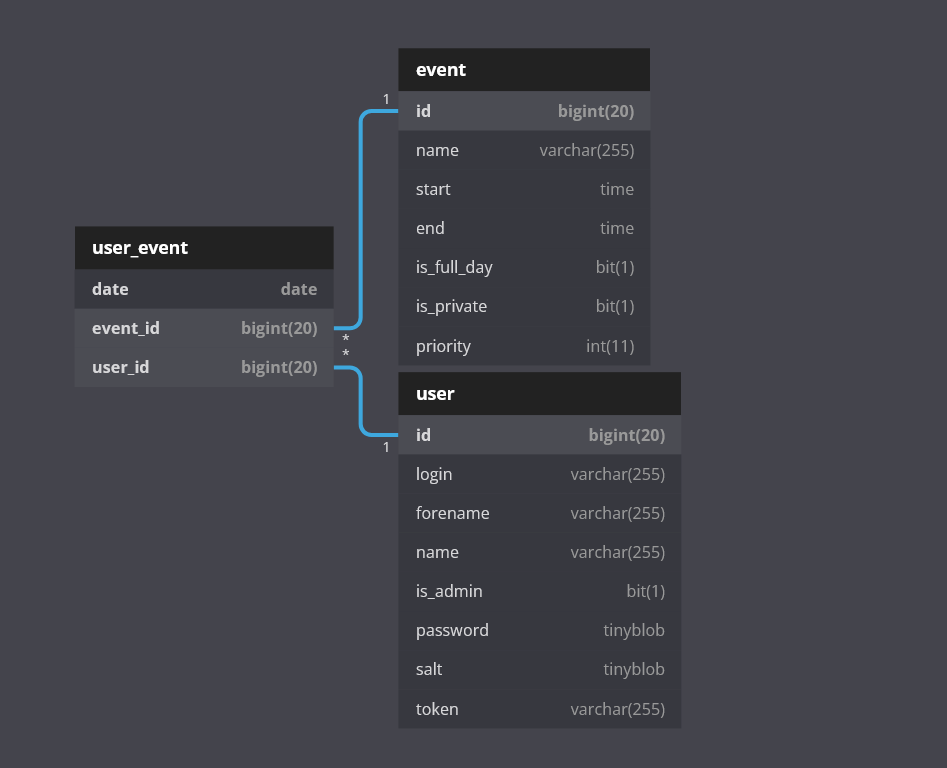
Task: Select the is_admin bit(1) row
Action: (x=539, y=591)
